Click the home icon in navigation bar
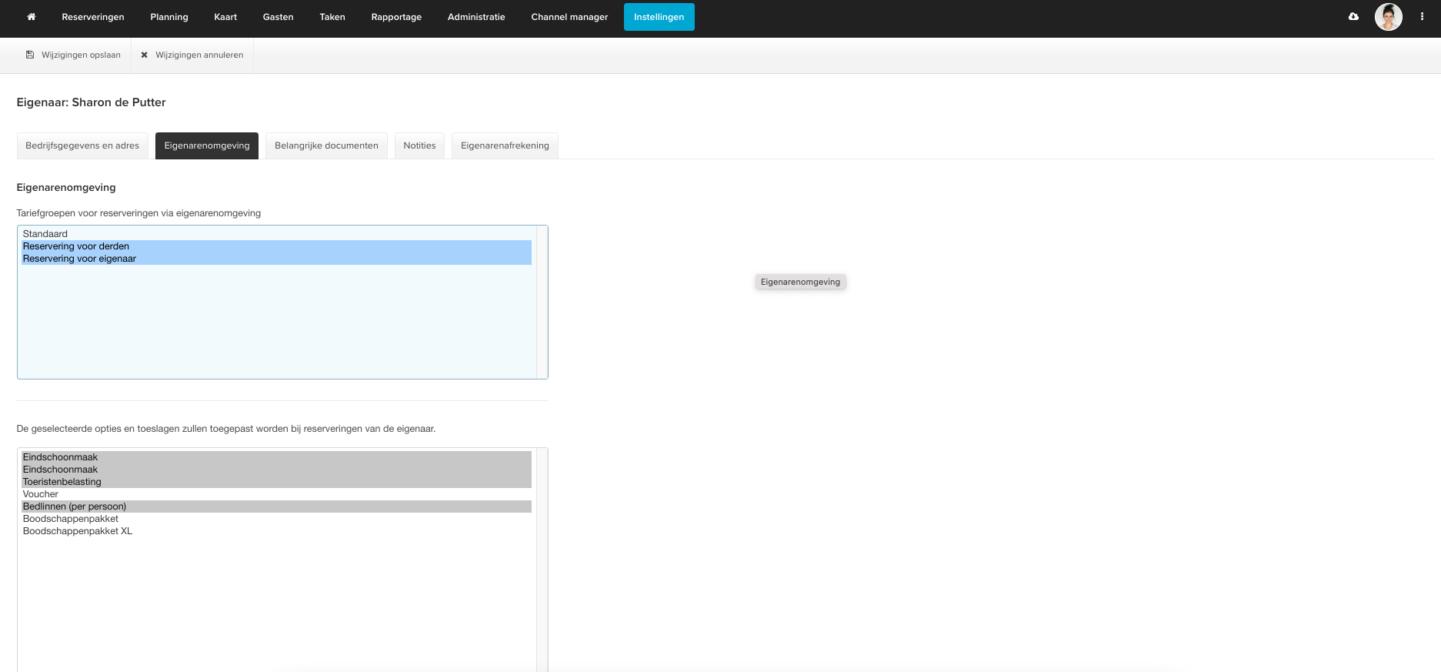This screenshot has height=672, width=1441. tap(31, 17)
